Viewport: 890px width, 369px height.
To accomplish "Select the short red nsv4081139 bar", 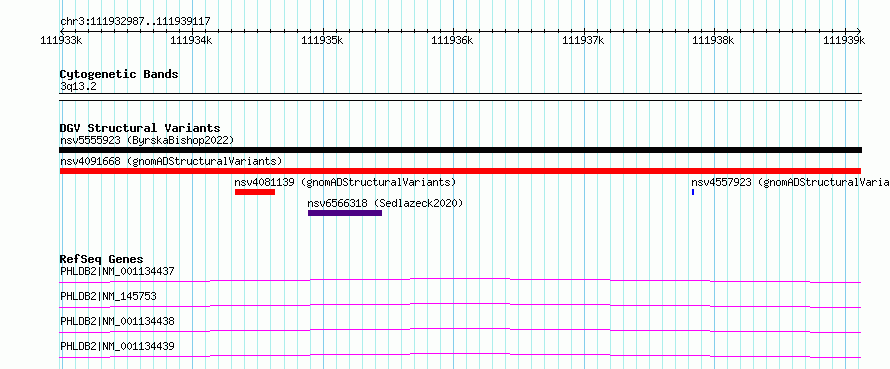I will click(255, 192).
